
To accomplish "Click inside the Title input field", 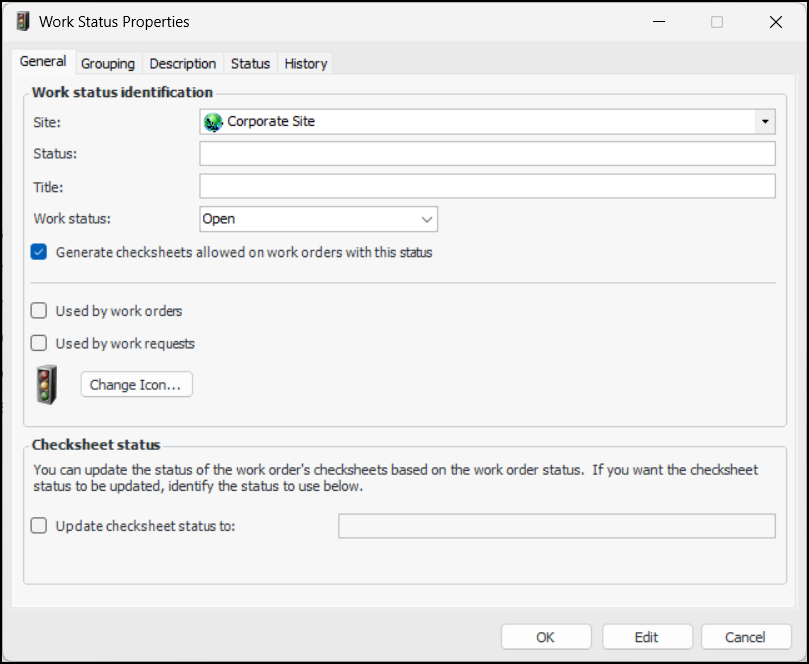I will tap(487, 187).
